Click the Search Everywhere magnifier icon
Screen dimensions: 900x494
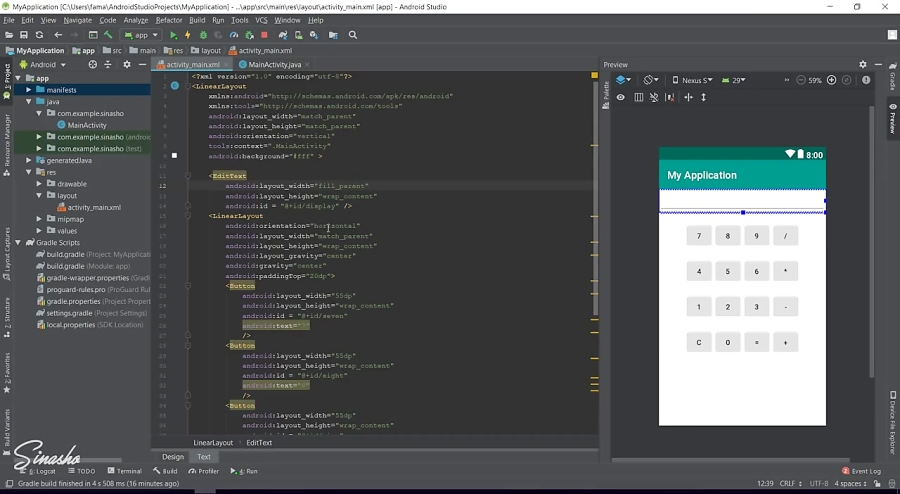point(353,35)
